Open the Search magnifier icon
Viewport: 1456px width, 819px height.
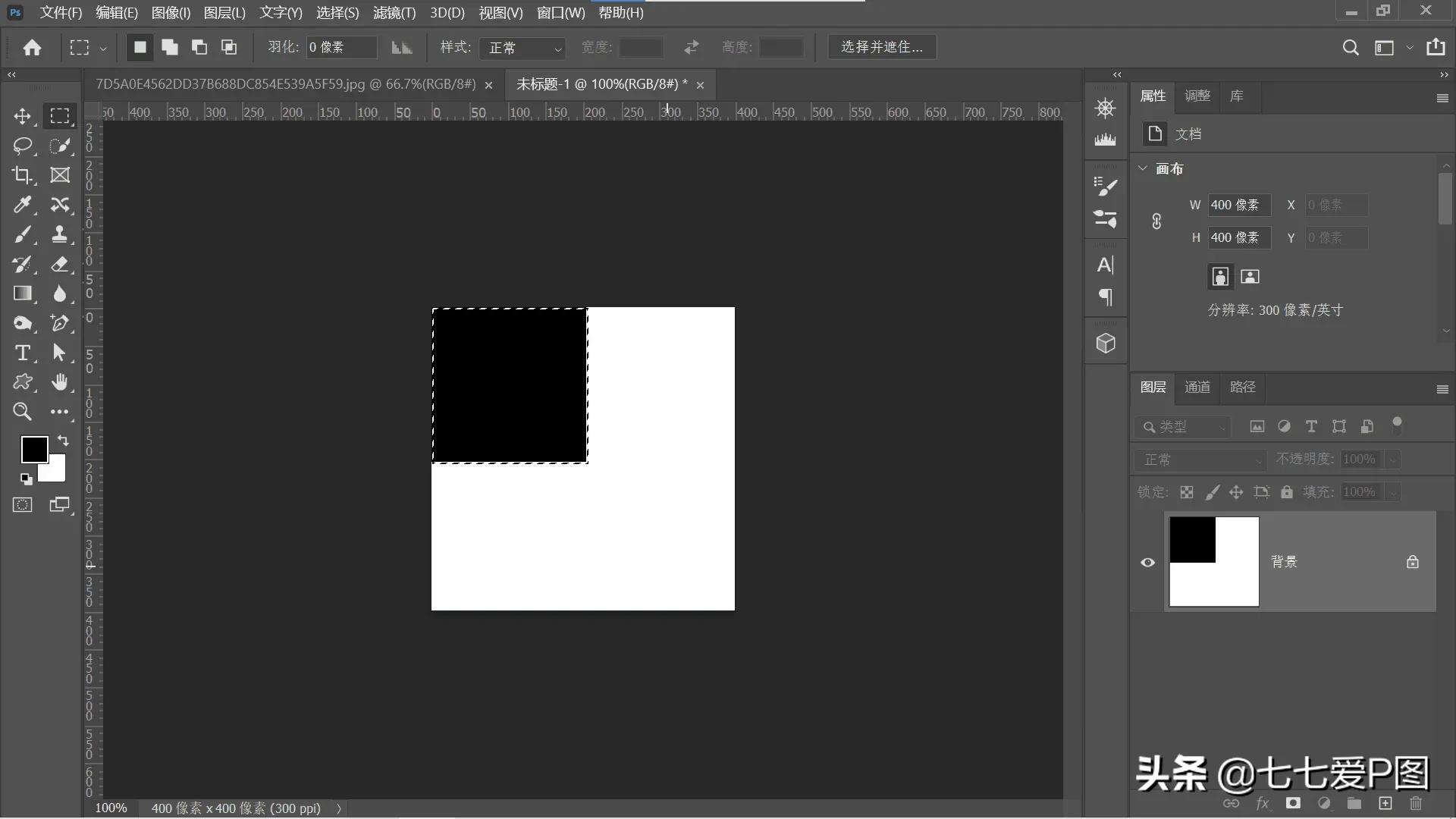[1350, 47]
